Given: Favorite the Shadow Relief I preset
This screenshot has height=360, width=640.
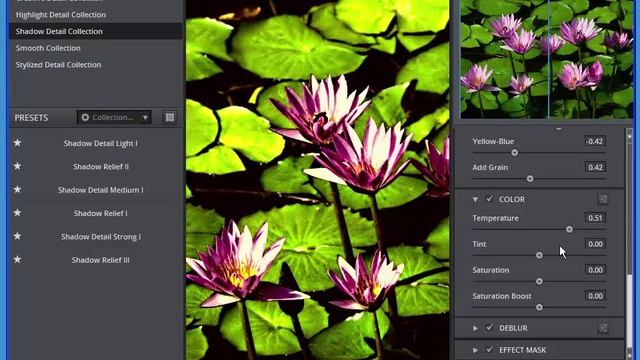Looking at the screenshot, I should click(18, 213).
